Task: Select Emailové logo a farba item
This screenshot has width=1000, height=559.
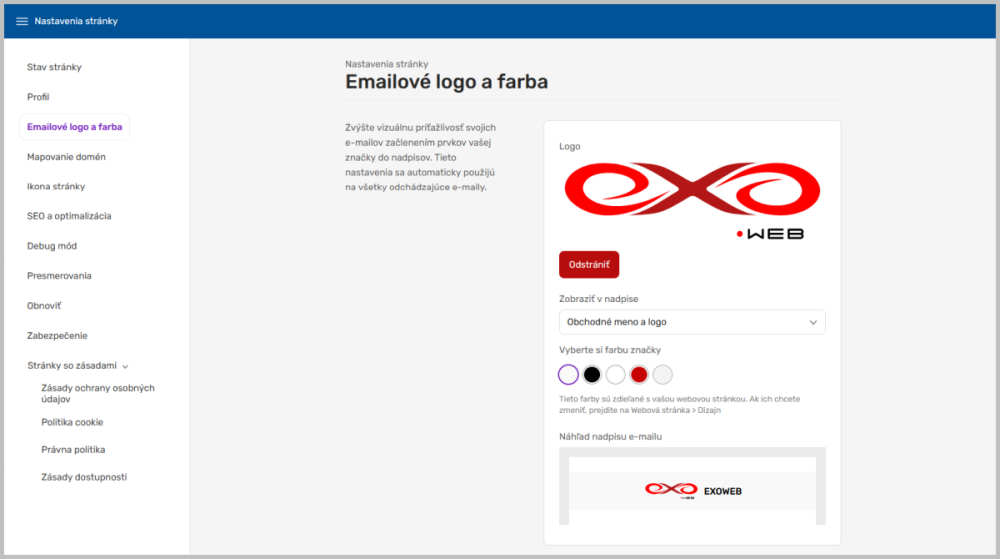Action: (x=75, y=127)
